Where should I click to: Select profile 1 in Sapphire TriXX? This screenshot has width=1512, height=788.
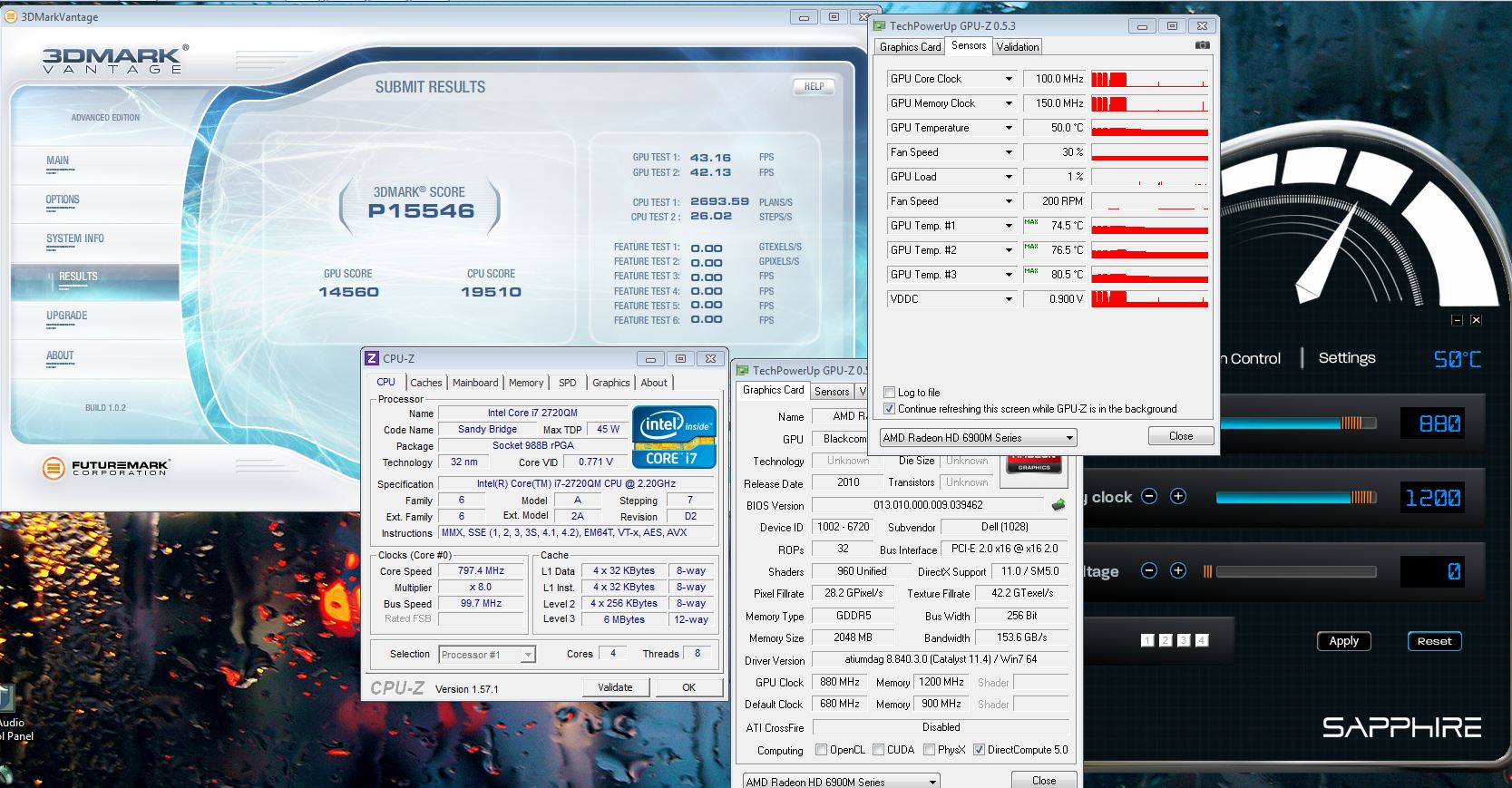point(1147,640)
